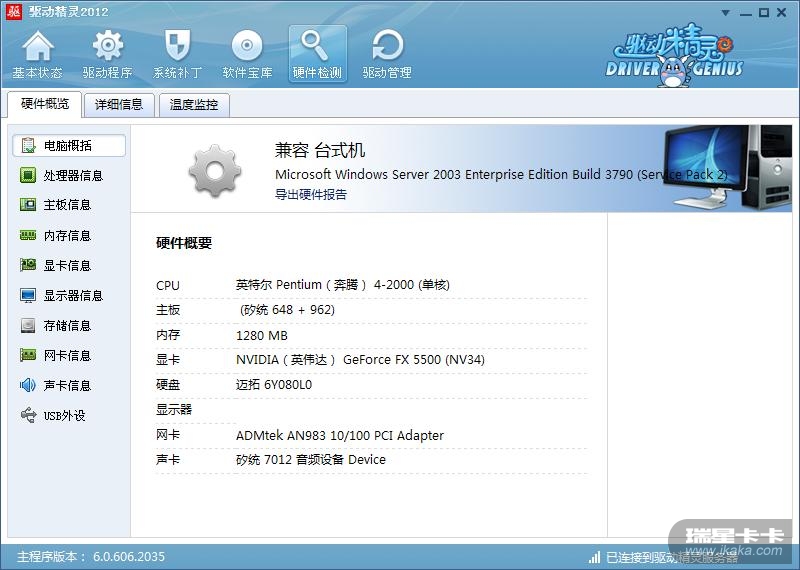Open 驱动管理 refresh icon

387,45
